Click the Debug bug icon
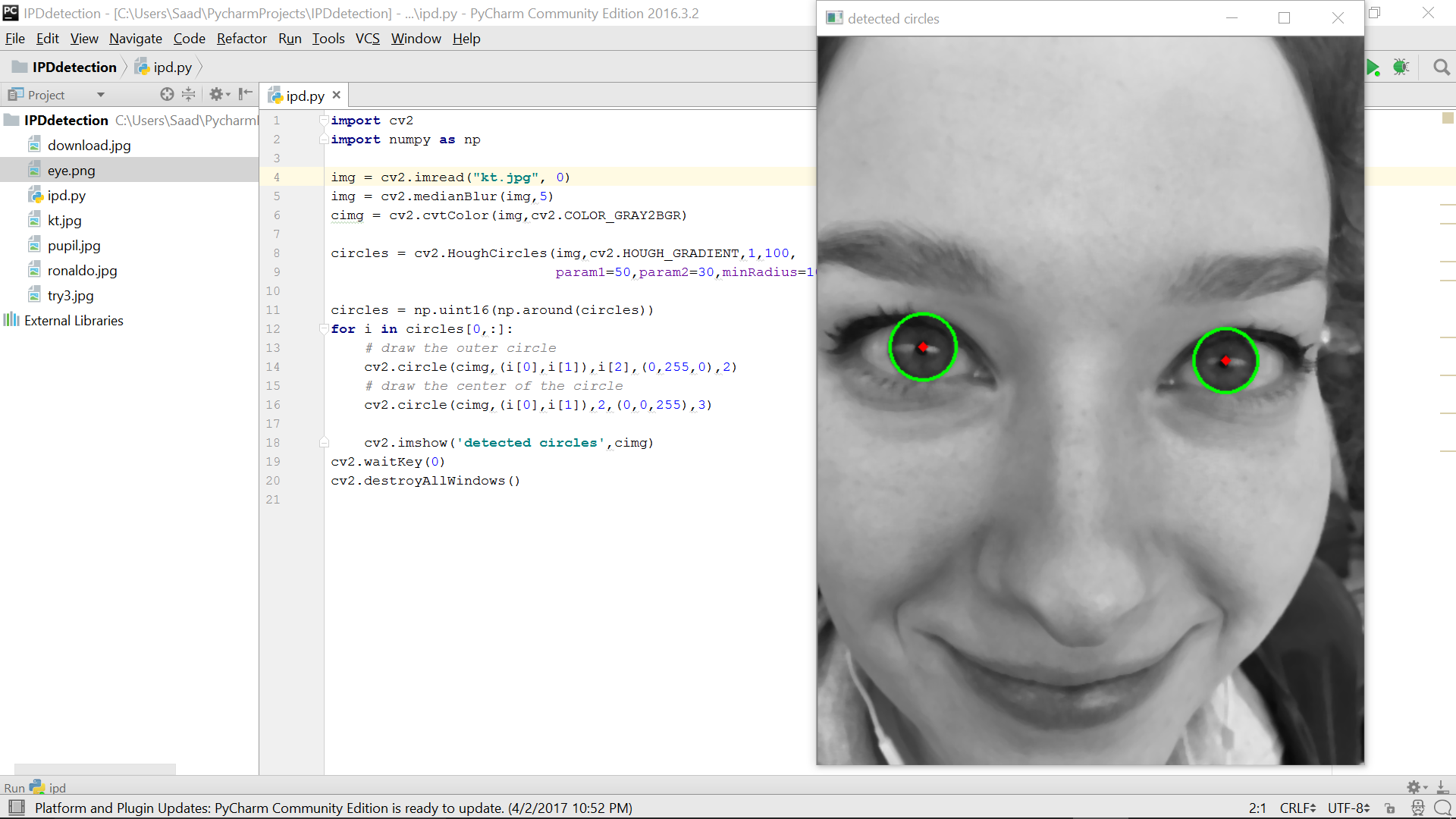This screenshot has width=1456, height=819. (1401, 67)
